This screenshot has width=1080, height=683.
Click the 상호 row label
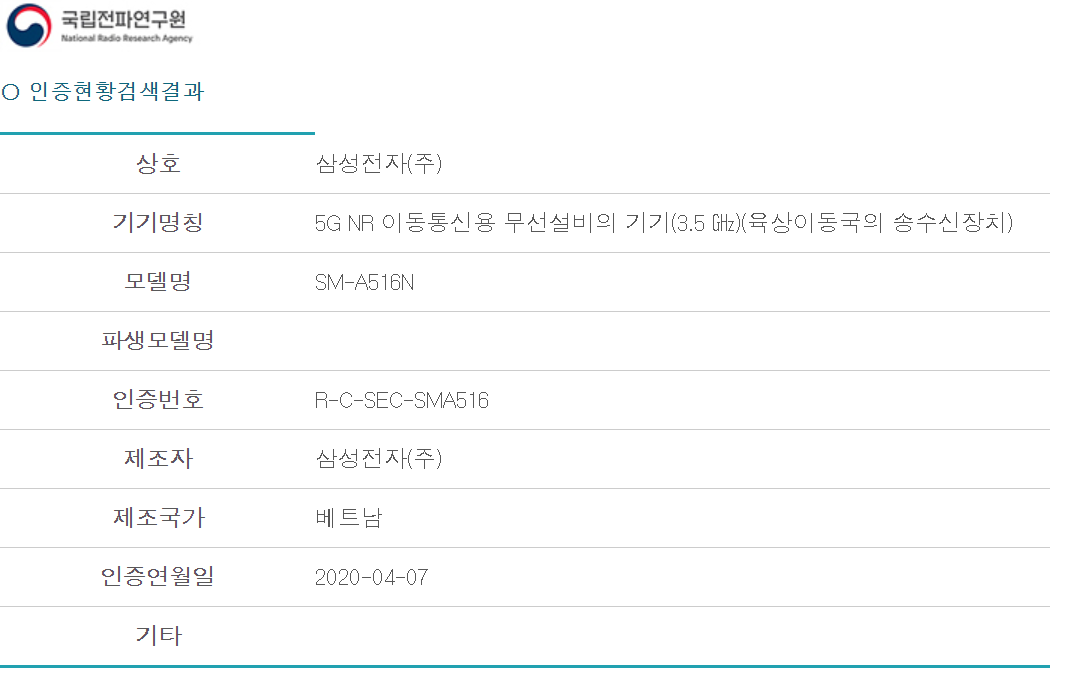pyautogui.click(x=158, y=164)
